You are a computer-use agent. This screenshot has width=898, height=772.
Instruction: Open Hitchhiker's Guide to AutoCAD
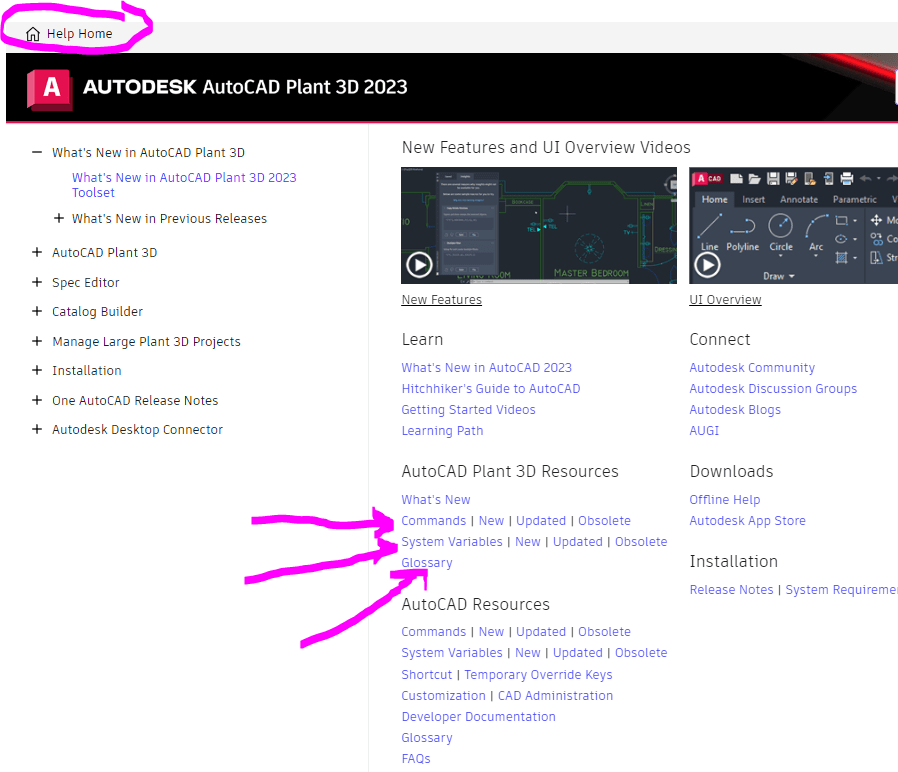[x=491, y=389]
